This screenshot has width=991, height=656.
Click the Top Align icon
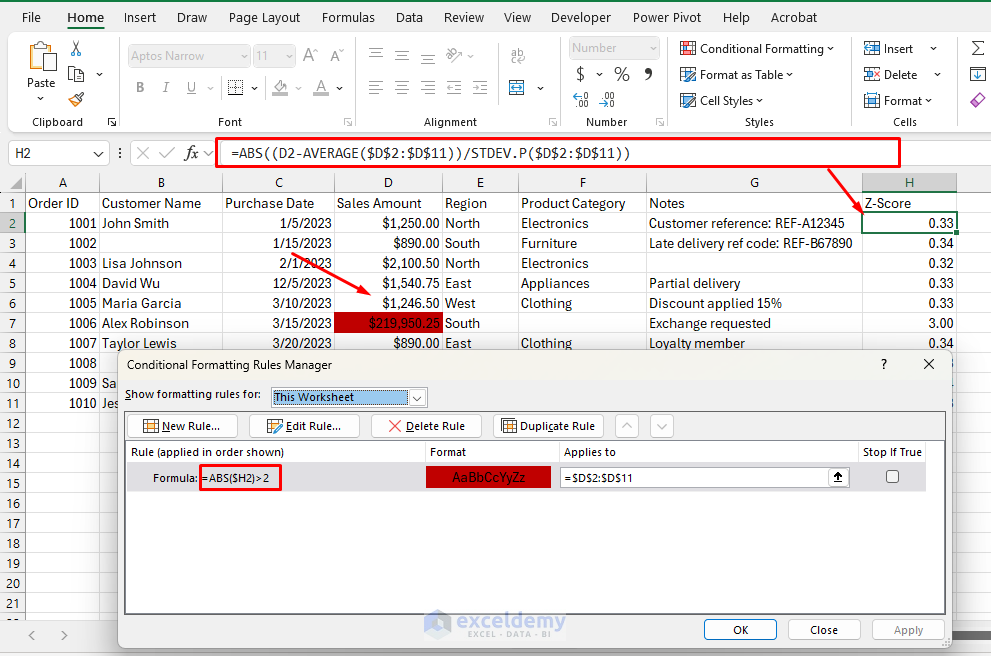(x=376, y=55)
